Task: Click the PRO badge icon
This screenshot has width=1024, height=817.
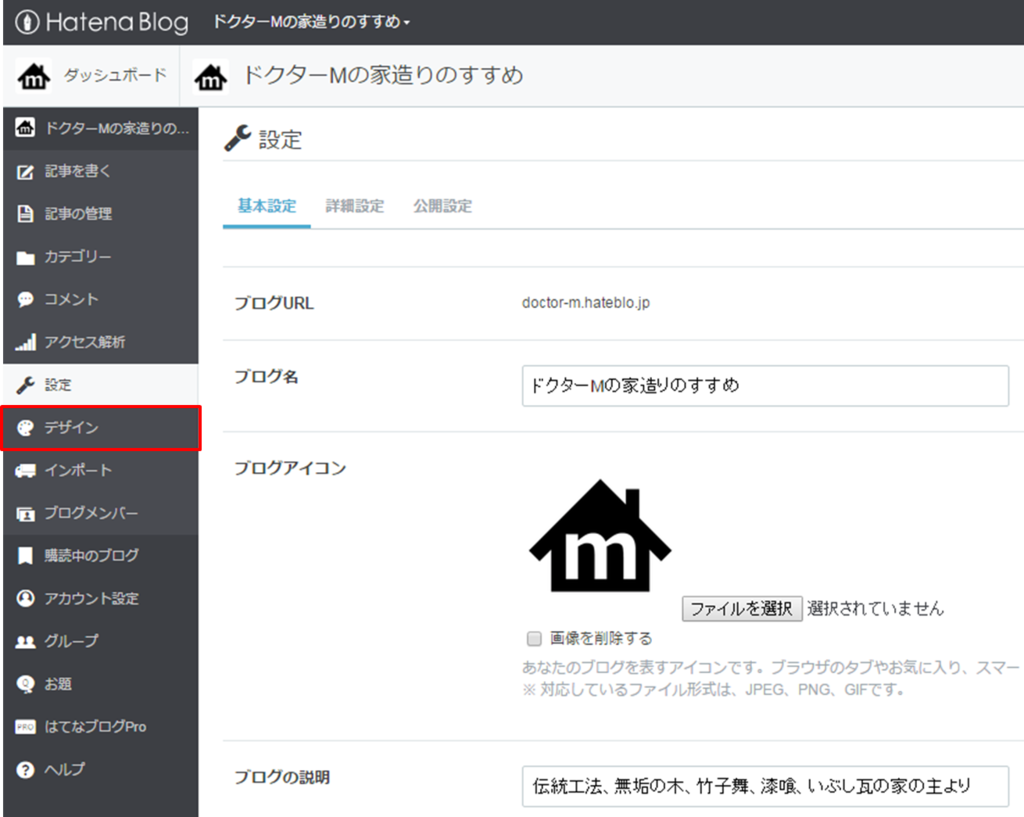Action: [25, 727]
